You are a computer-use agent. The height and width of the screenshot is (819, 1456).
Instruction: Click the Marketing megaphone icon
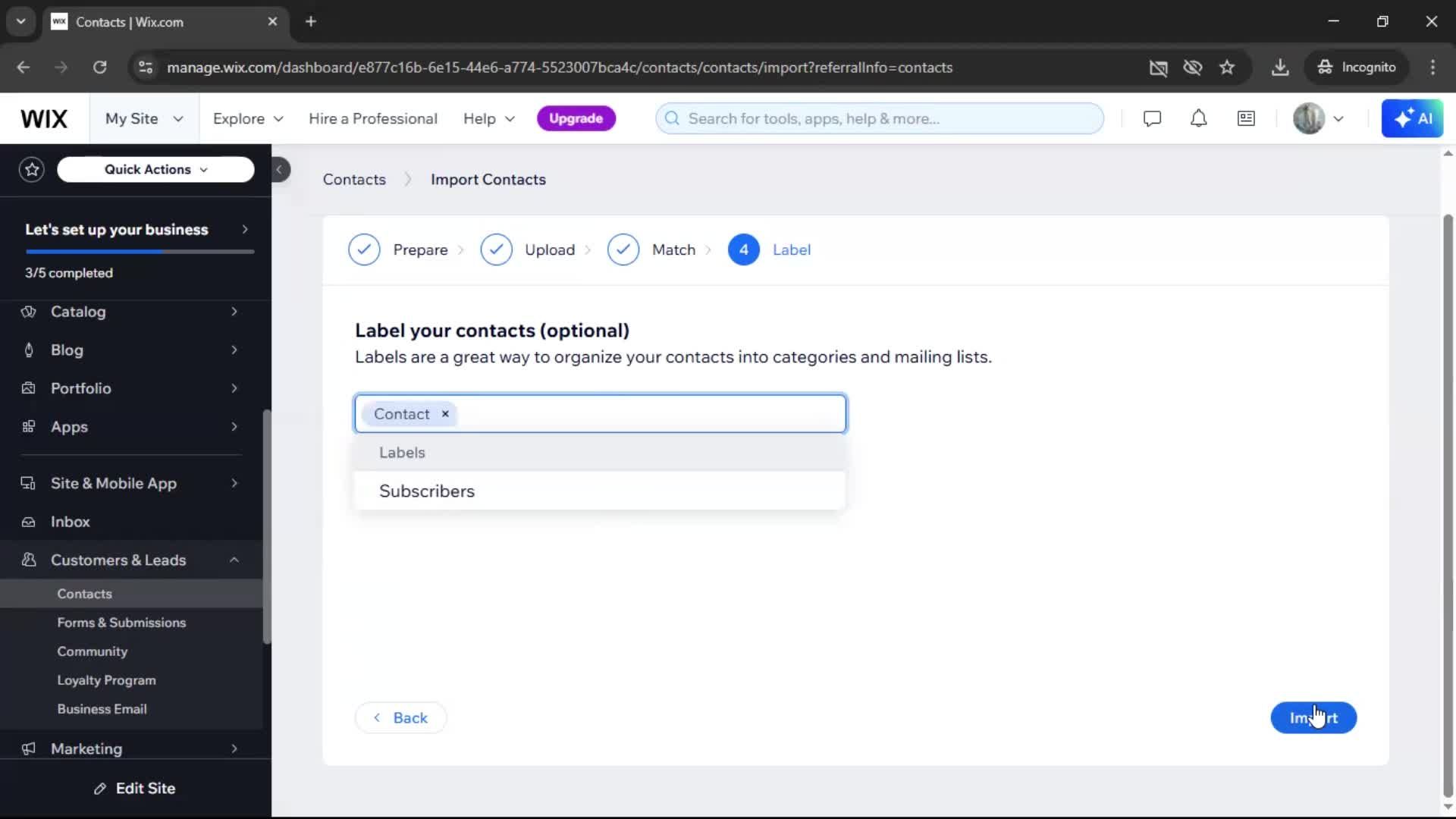(29, 748)
